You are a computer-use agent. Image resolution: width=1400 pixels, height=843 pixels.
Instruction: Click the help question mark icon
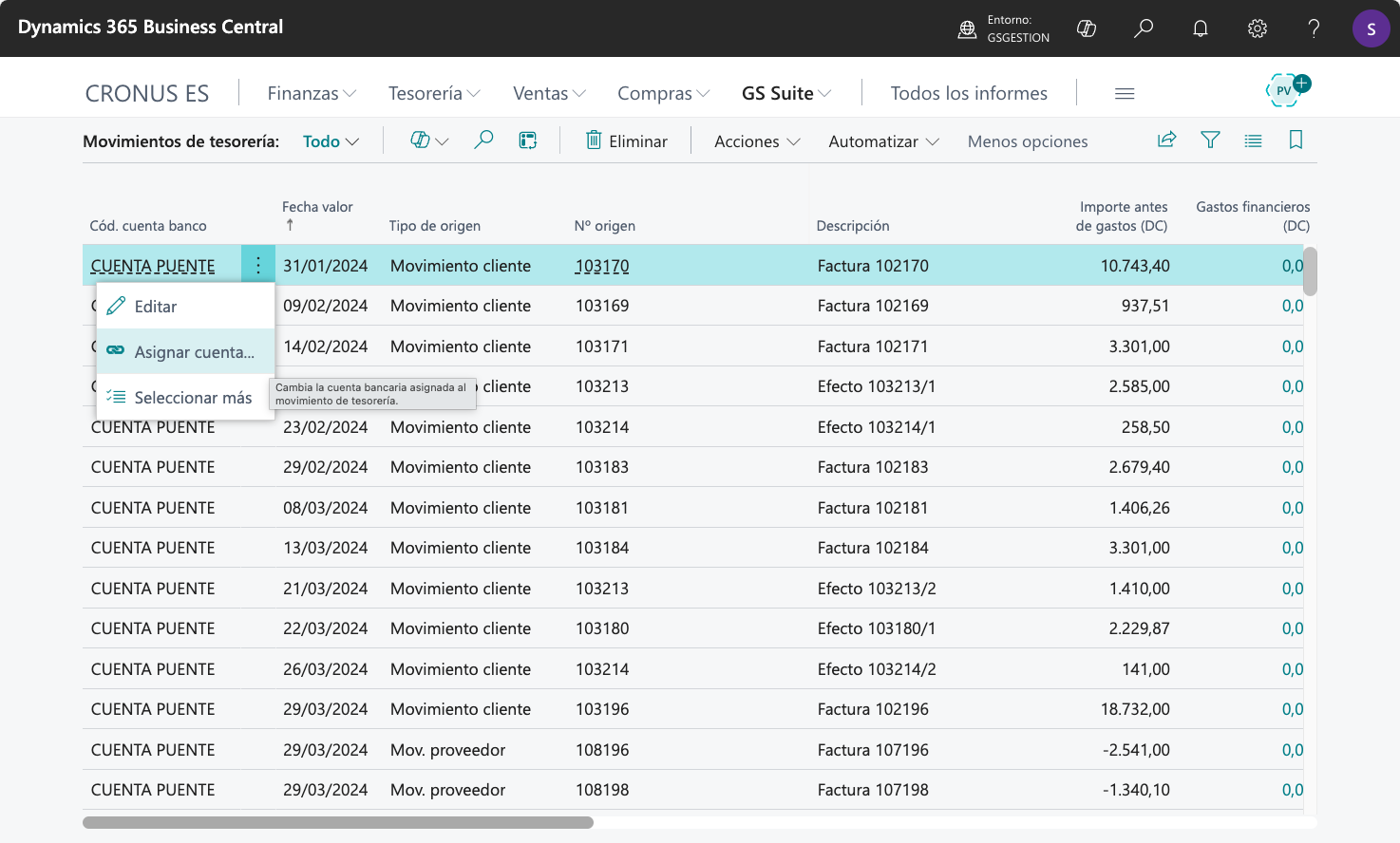(x=1315, y=28)
